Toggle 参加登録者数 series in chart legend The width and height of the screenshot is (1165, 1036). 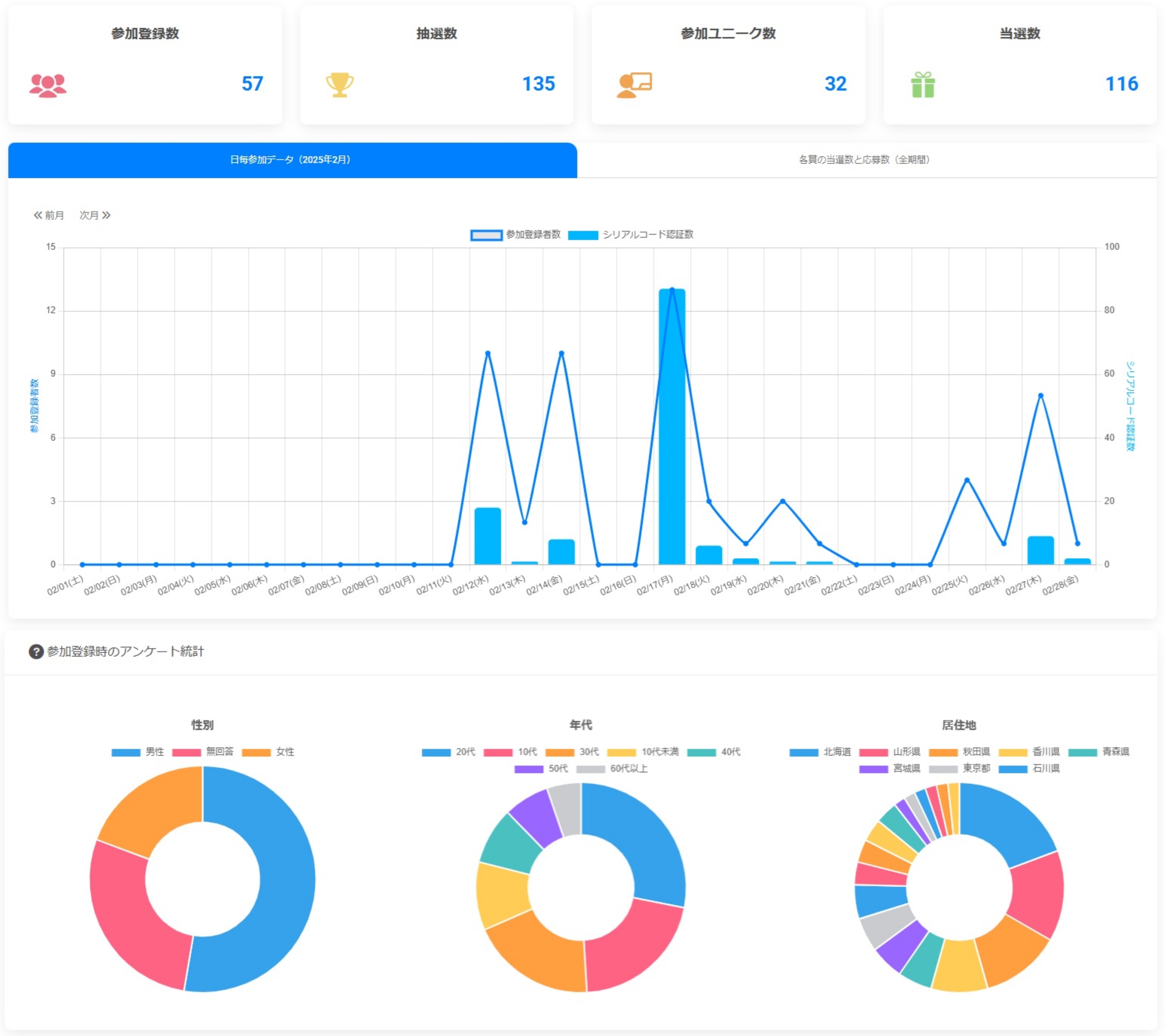coord(515,235)
